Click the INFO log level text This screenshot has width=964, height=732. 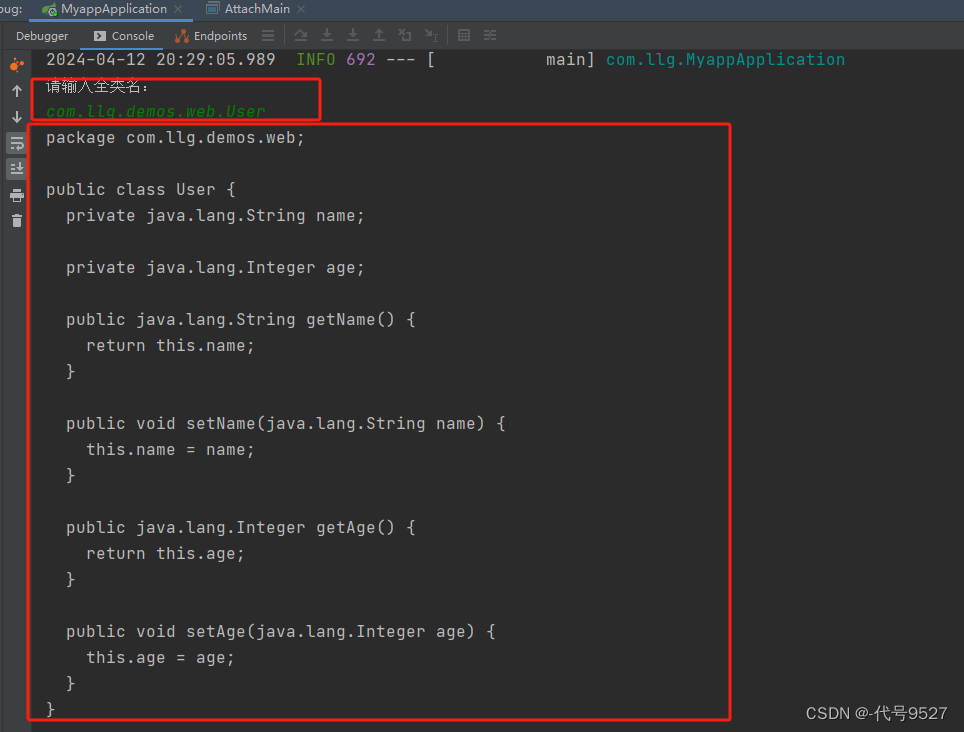click(315, 60)
